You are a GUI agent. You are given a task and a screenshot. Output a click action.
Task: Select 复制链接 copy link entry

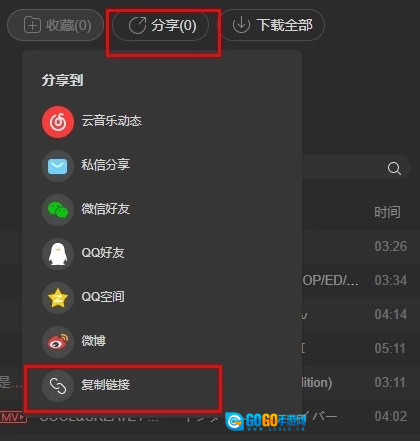pos(106,385)
